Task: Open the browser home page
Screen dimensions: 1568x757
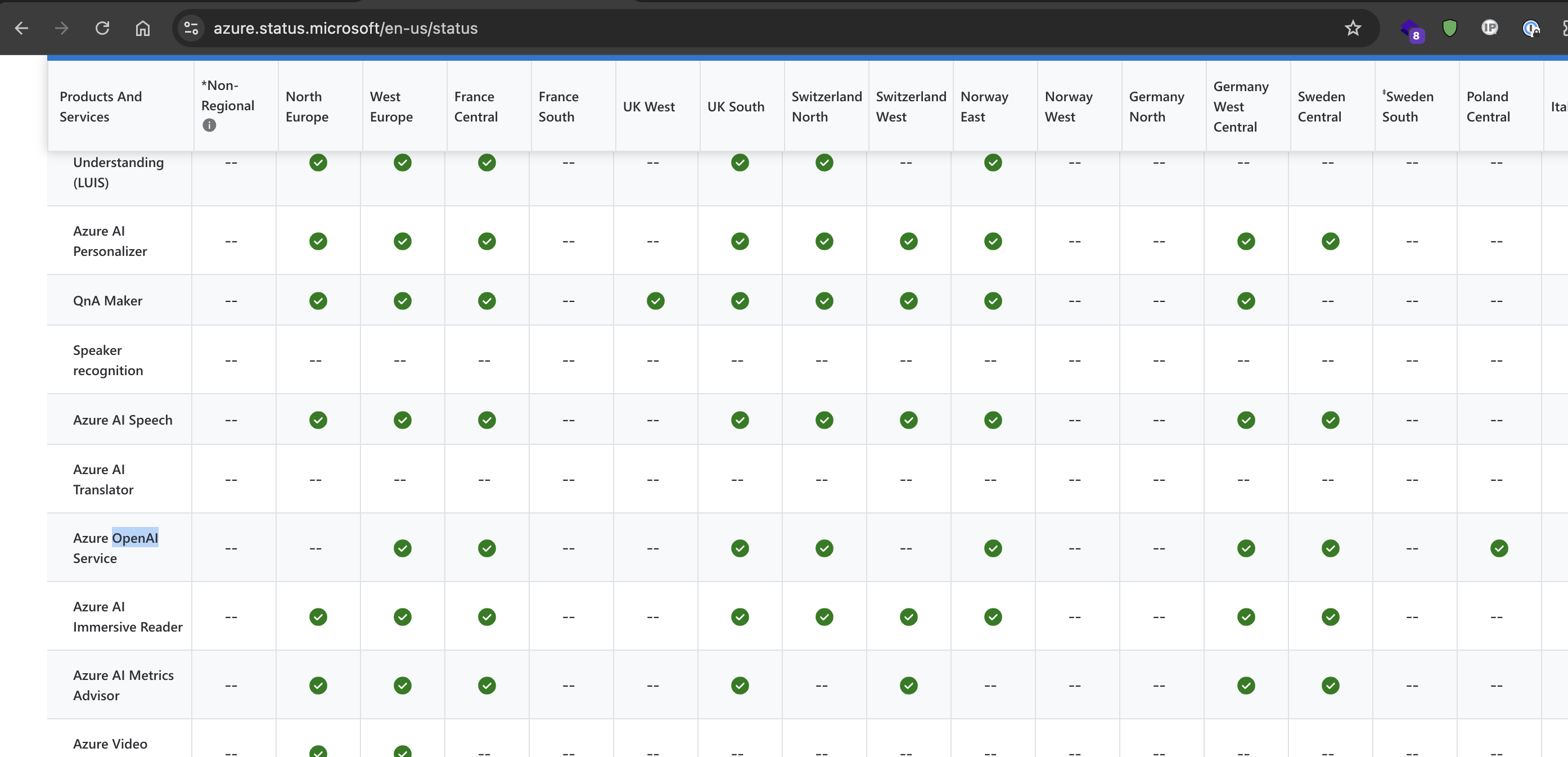Action: point(142,28)
